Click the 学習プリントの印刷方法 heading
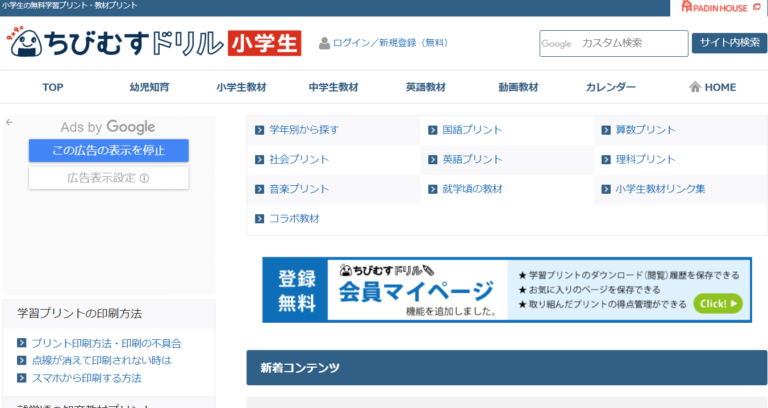768x408 pixels. pyautogui.click(x=79, y=313)
